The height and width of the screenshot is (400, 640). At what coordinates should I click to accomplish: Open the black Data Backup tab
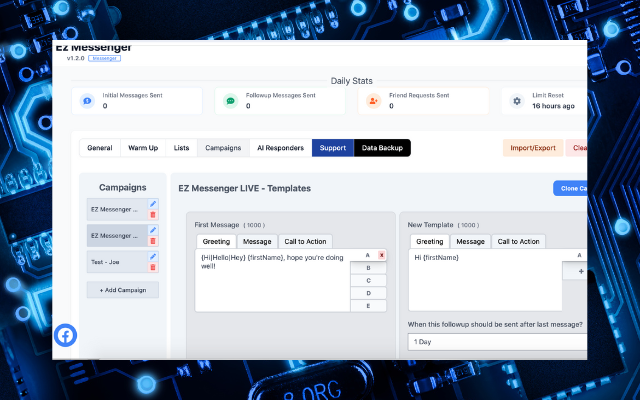click(382, 148)
